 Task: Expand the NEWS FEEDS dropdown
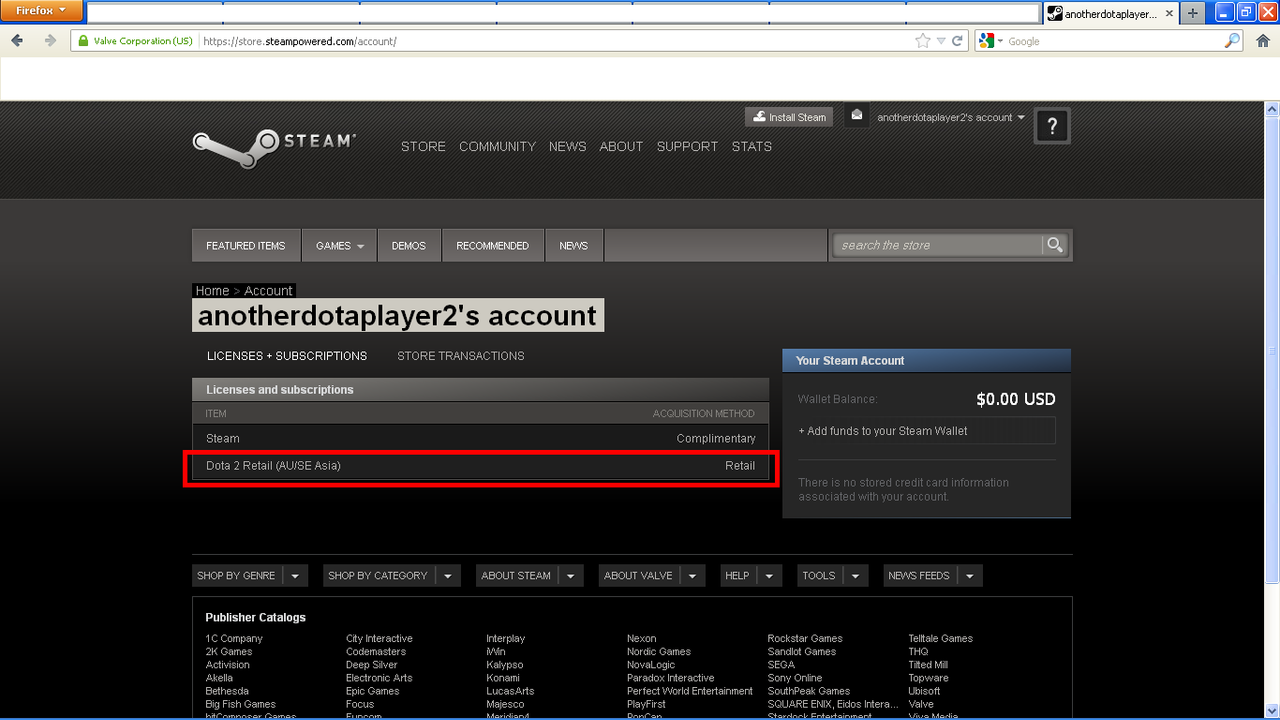[933, 575]
